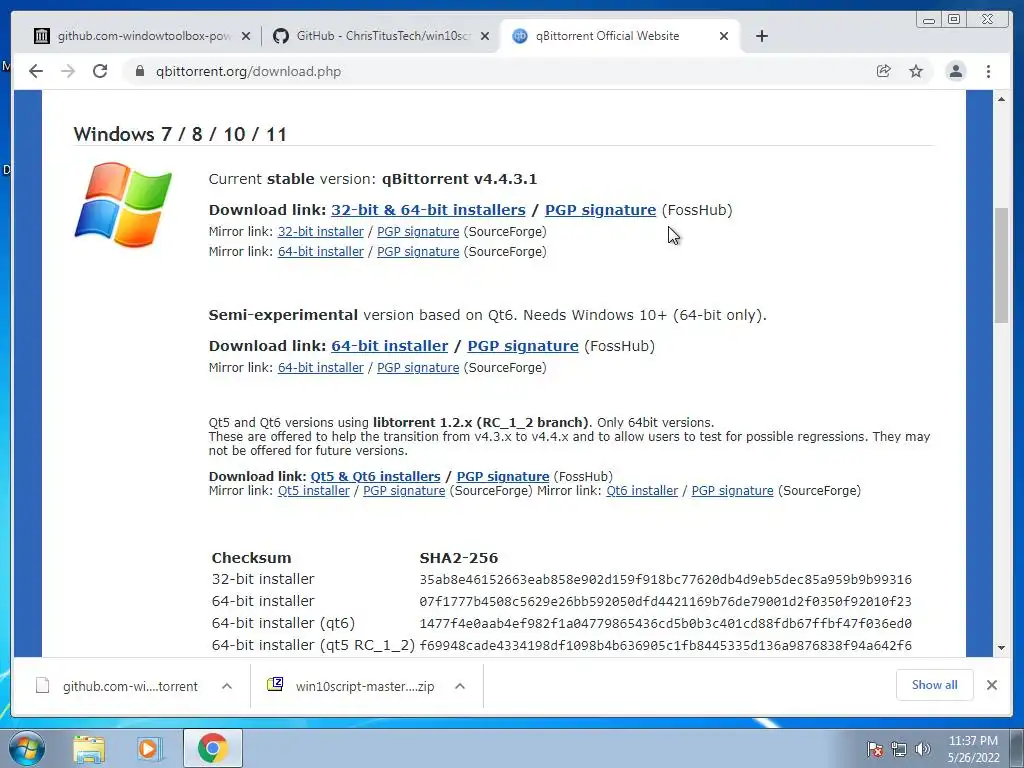Open the Action Center flag tray icon
The height and width of the screenshot is (768, 1024).
click(x=875, y=749)
